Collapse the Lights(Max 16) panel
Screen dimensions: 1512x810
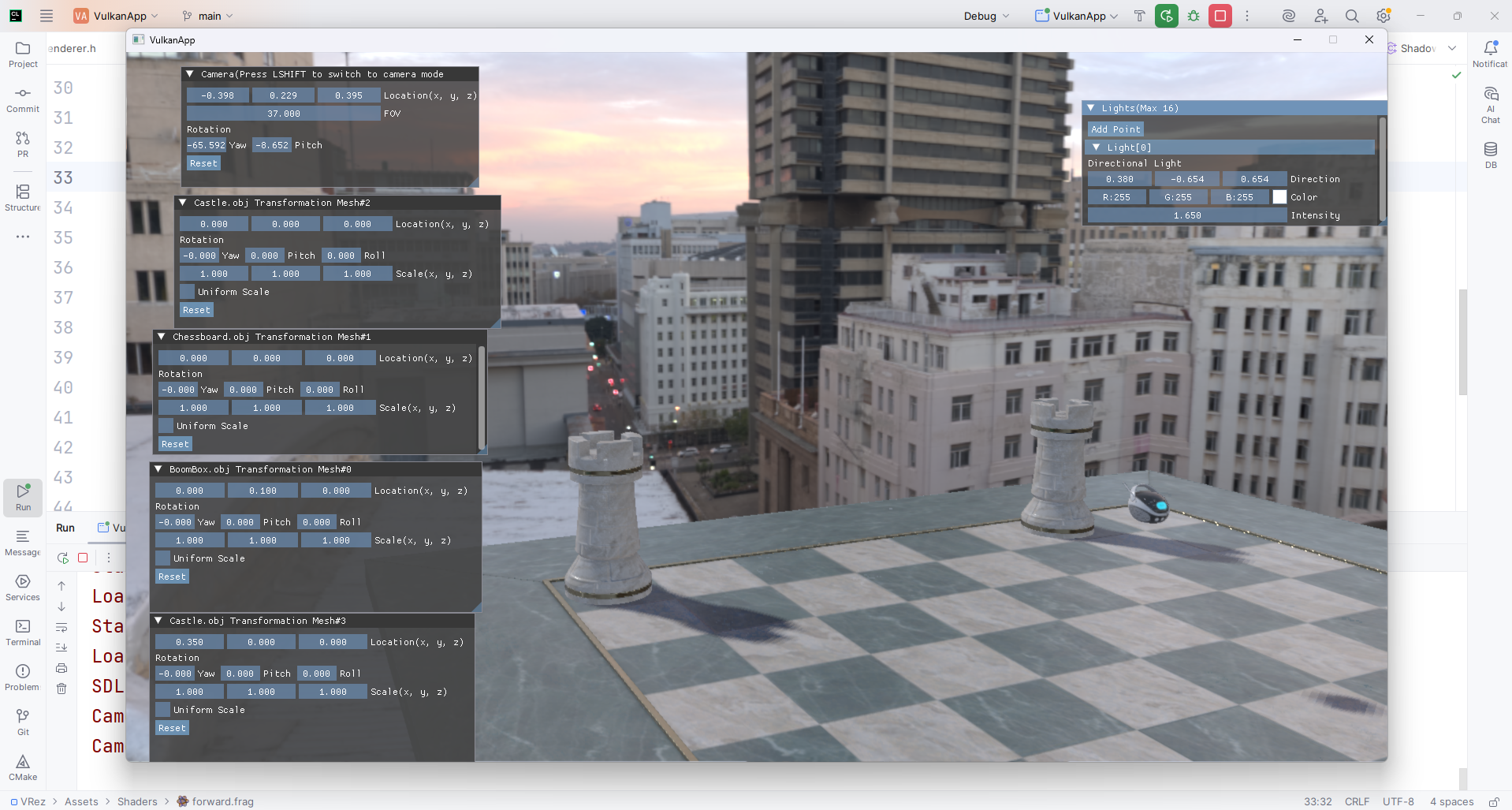pyautogui.click(x=1091, y=108)
